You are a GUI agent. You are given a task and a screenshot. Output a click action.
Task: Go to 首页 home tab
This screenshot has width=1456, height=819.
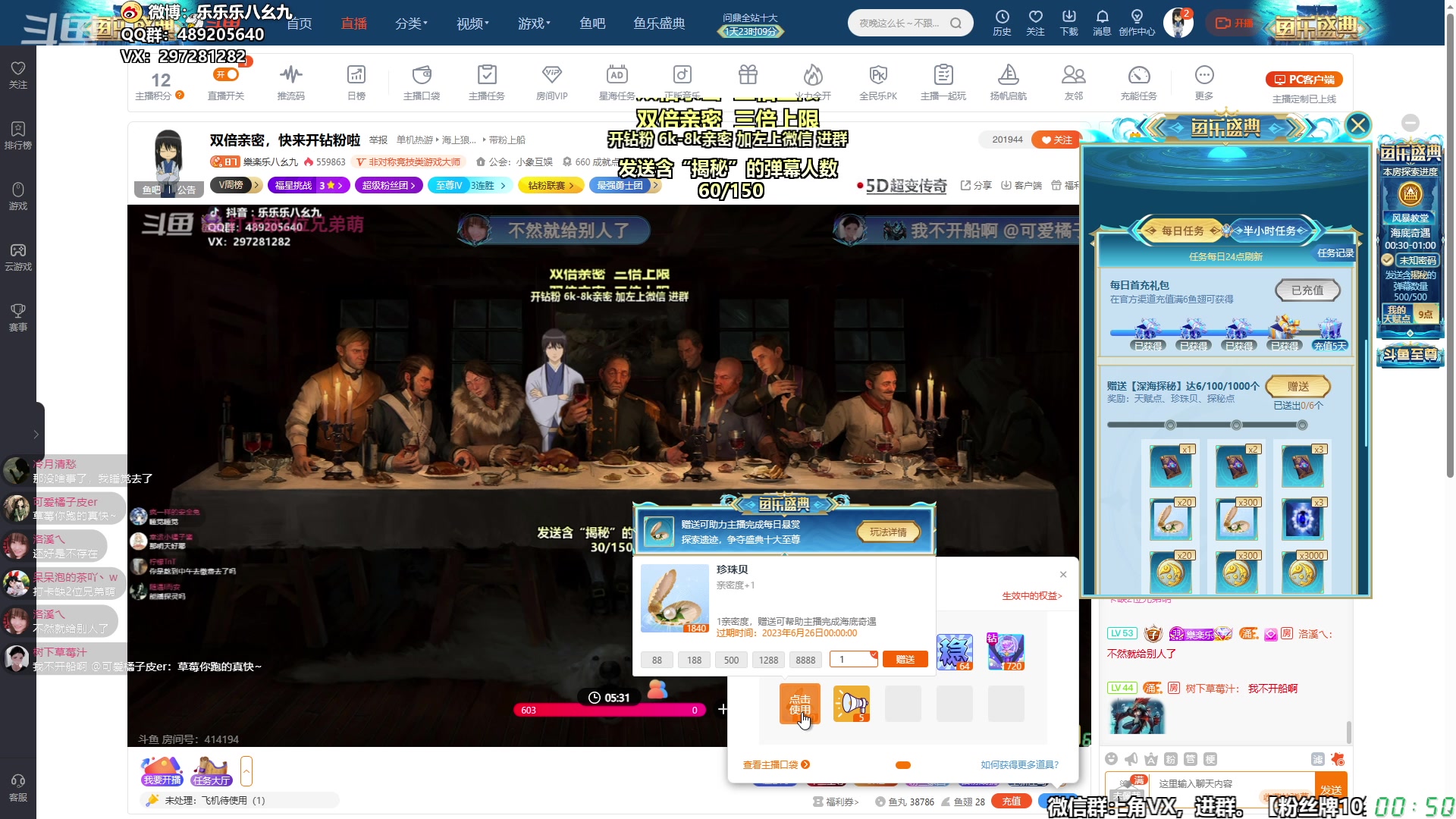300,24
